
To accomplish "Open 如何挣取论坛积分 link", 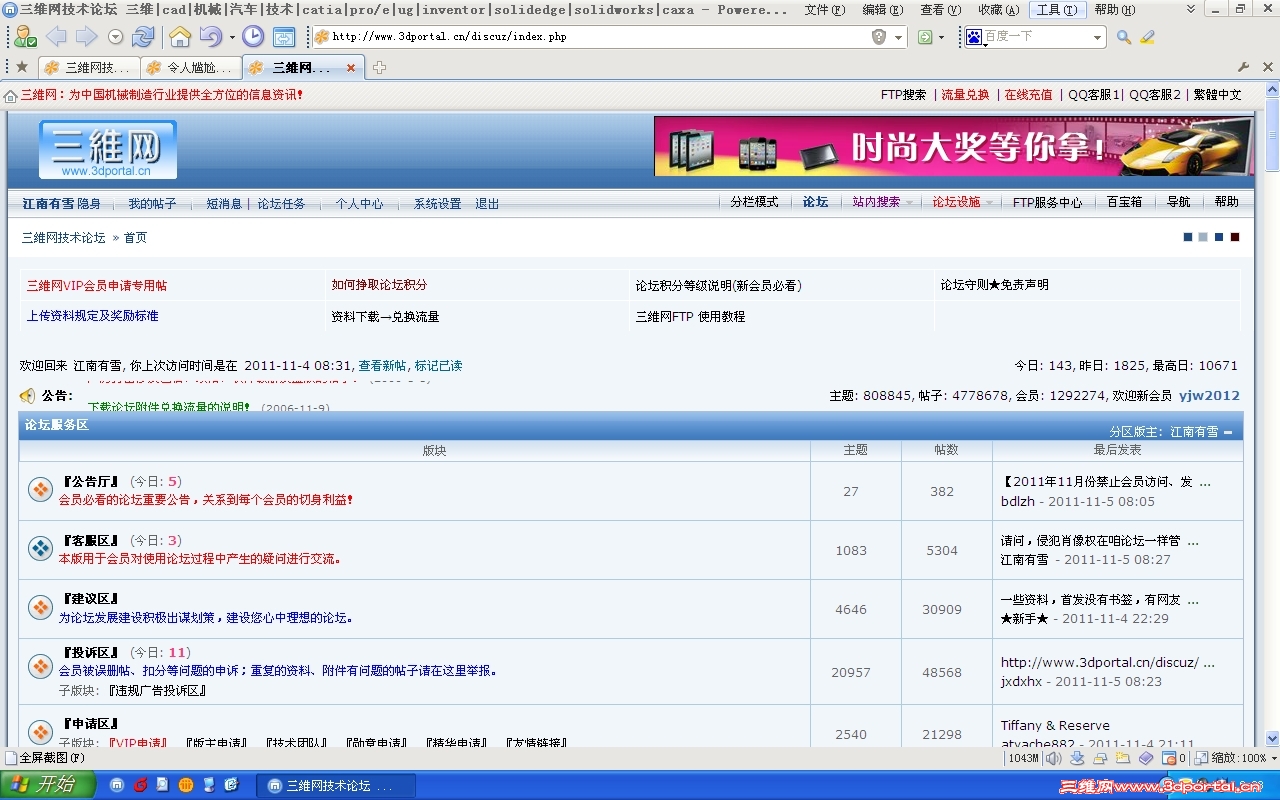I will [379, 285].
